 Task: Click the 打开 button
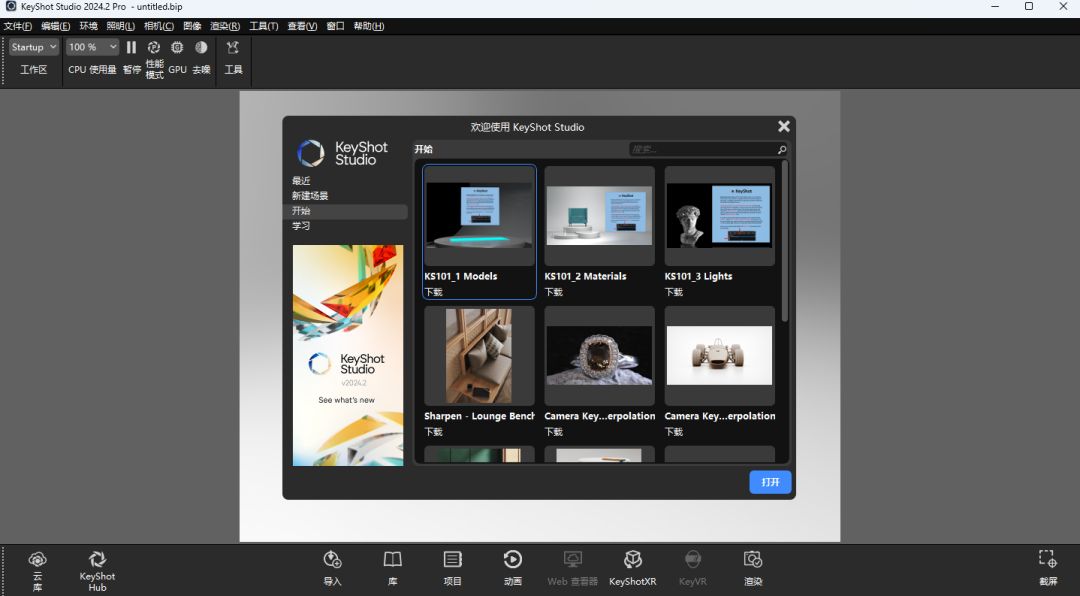point(770,482)
